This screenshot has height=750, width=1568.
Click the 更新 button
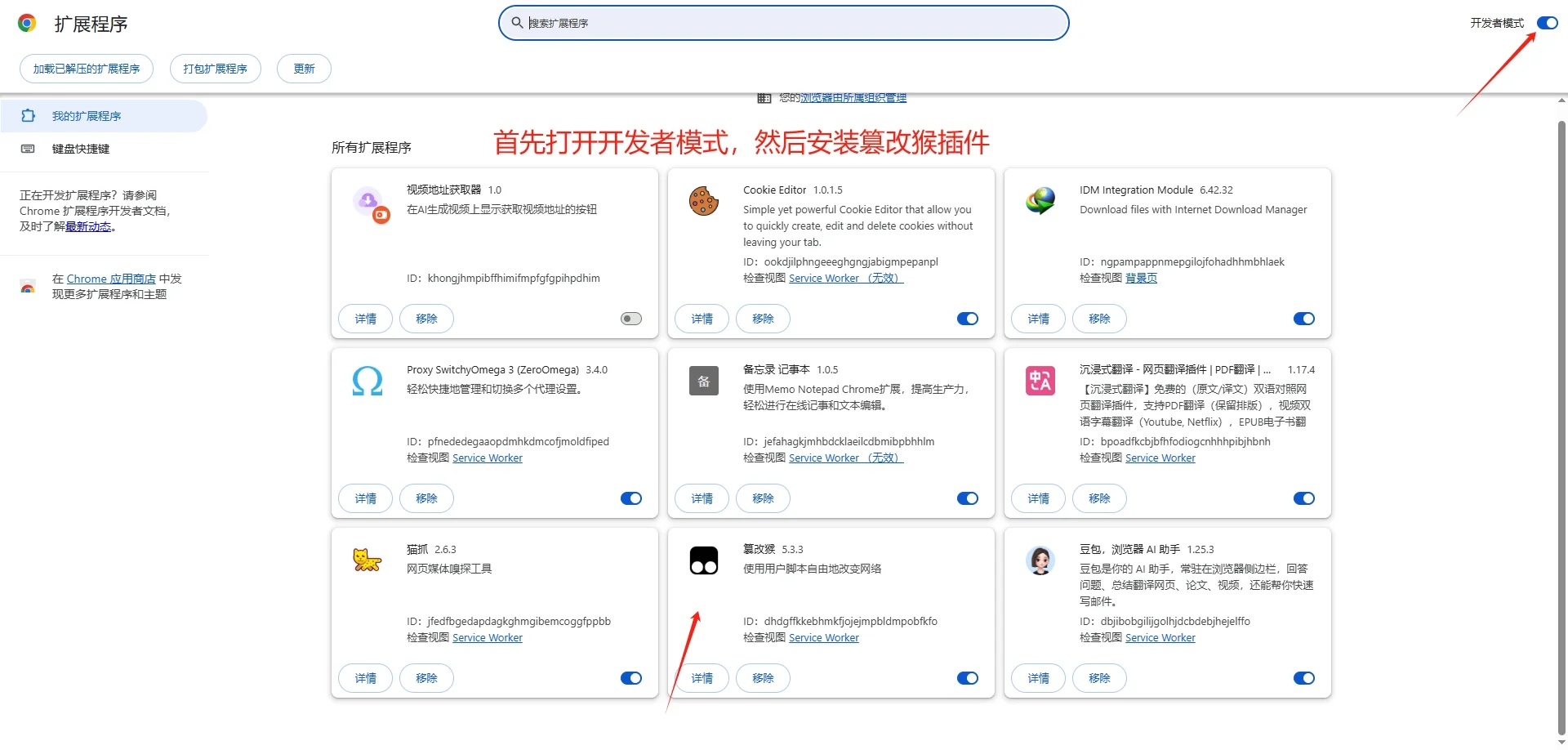[304, 69]
